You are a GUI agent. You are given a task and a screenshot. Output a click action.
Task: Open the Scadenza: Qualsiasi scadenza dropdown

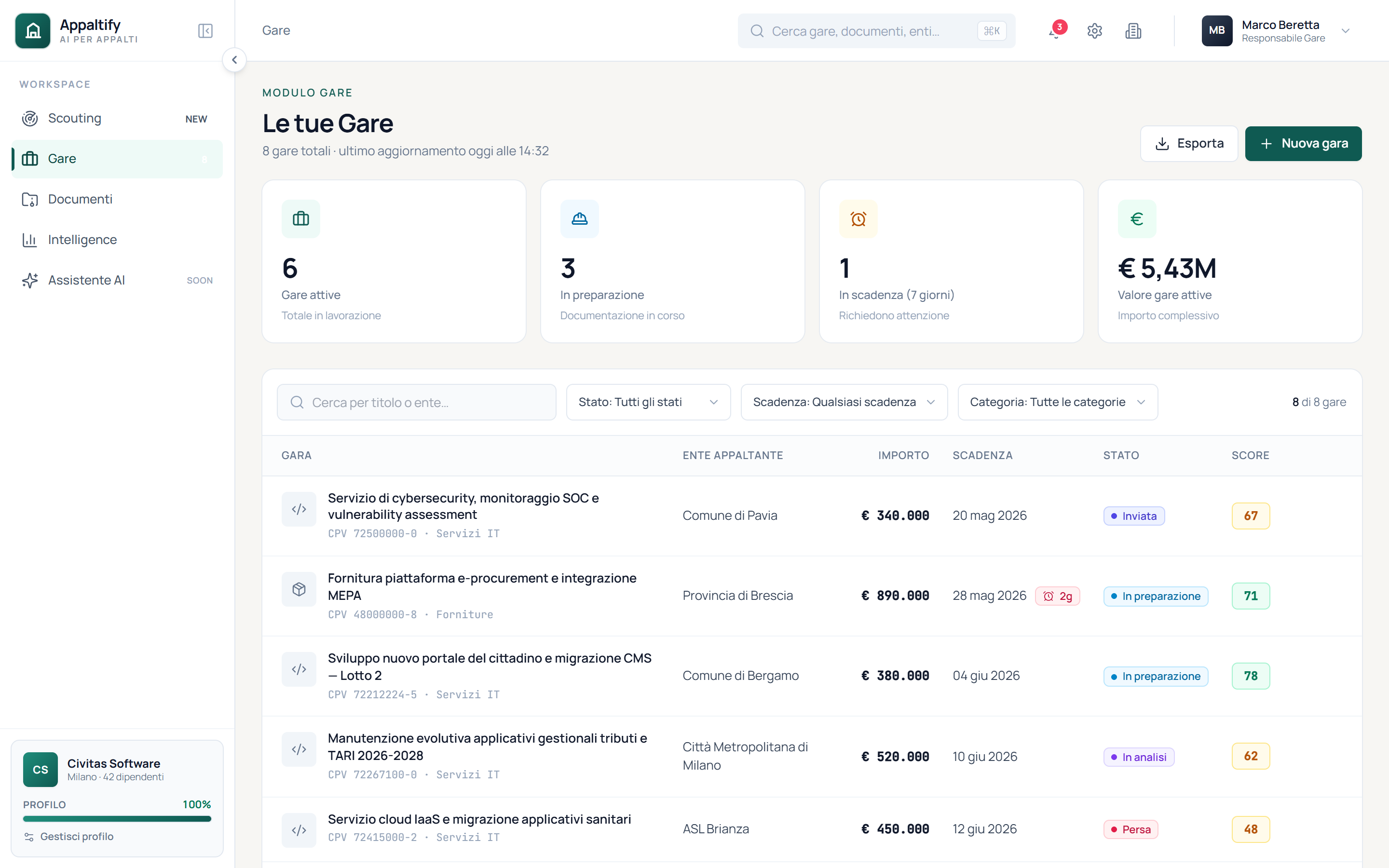coord(844,403)
